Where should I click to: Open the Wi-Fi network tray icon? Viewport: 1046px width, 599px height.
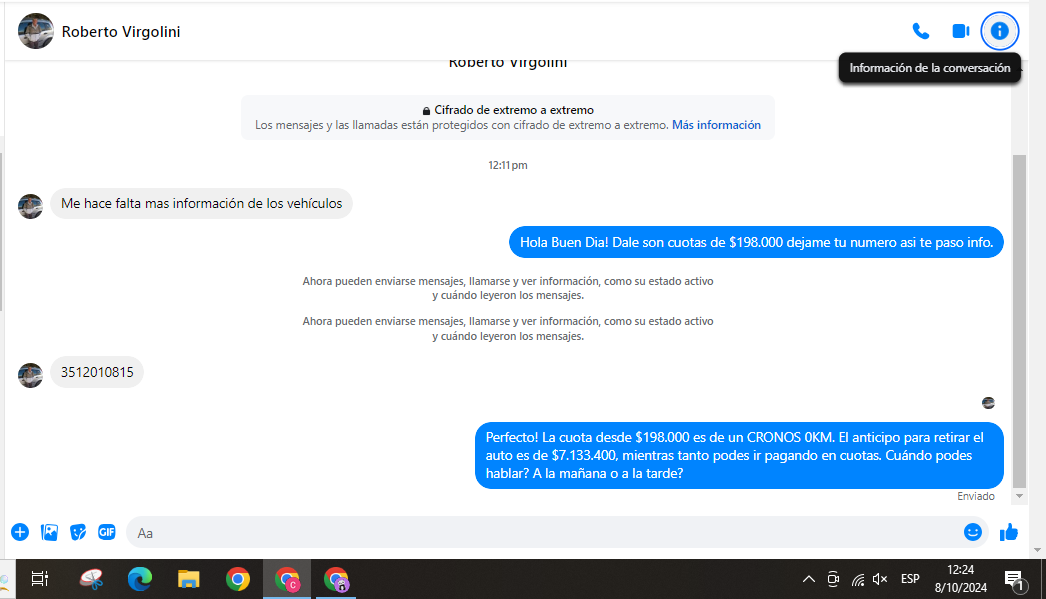click(x=858, y=580)
